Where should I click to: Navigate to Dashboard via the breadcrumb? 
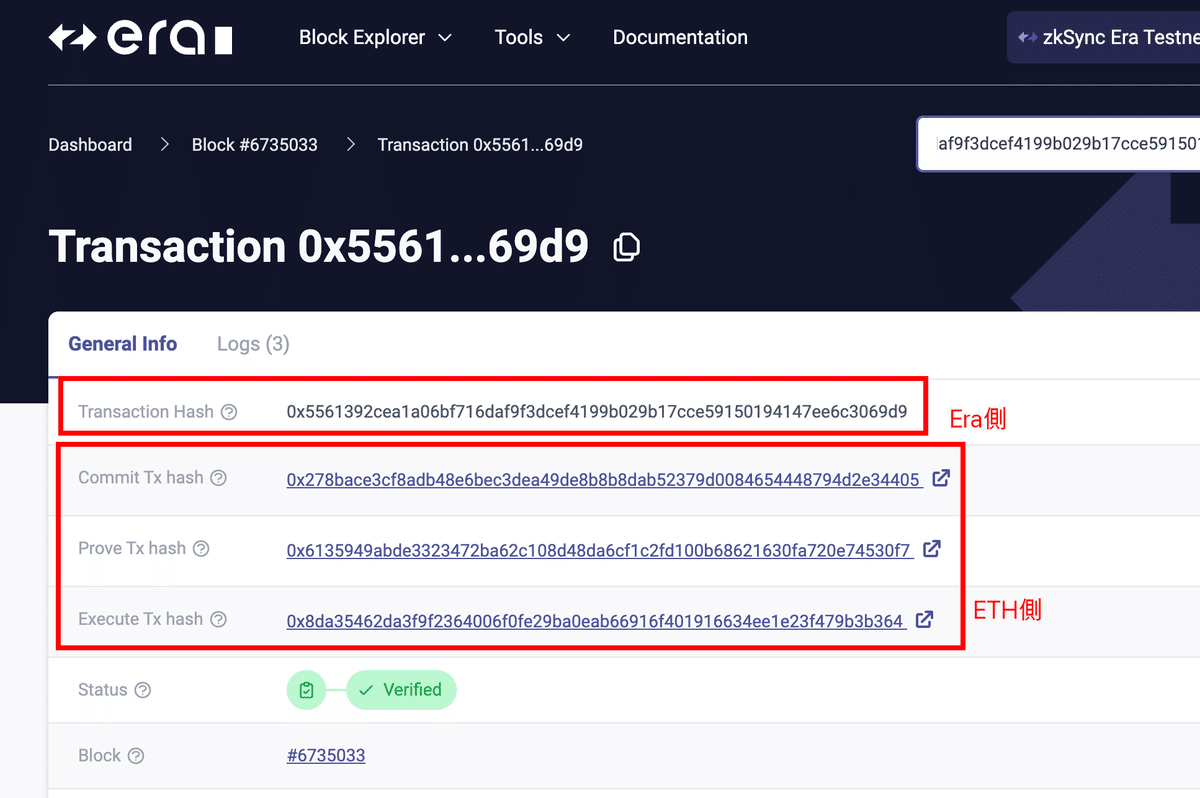pos(90,144)
